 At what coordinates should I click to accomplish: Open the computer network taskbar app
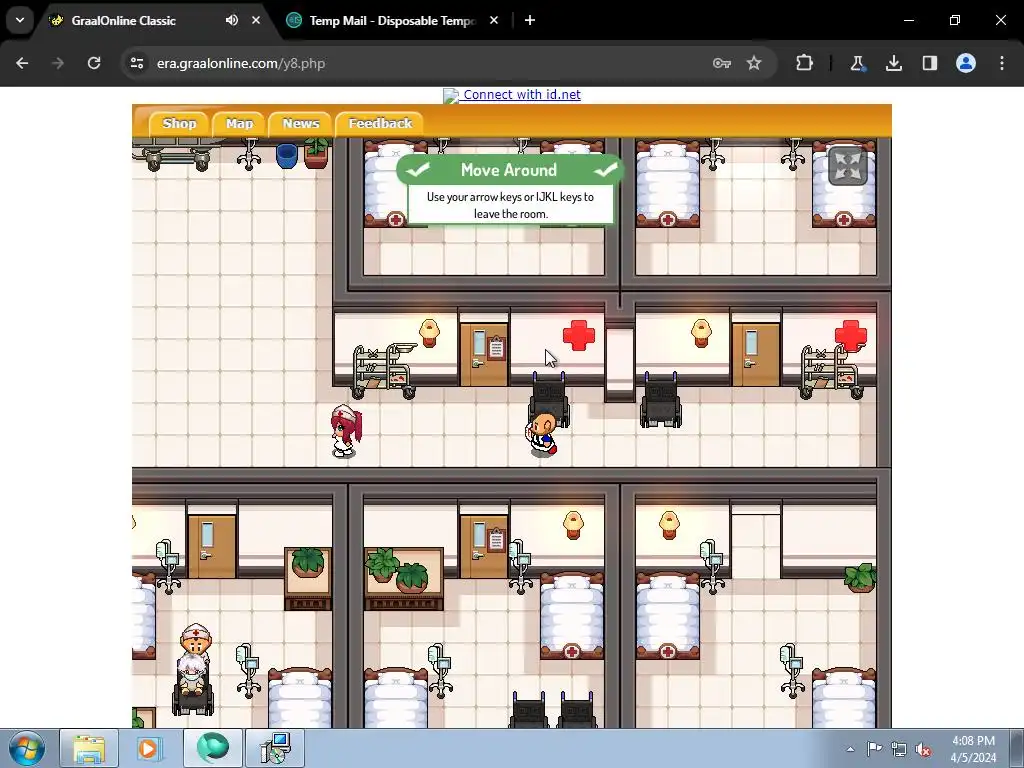[274, 748]
